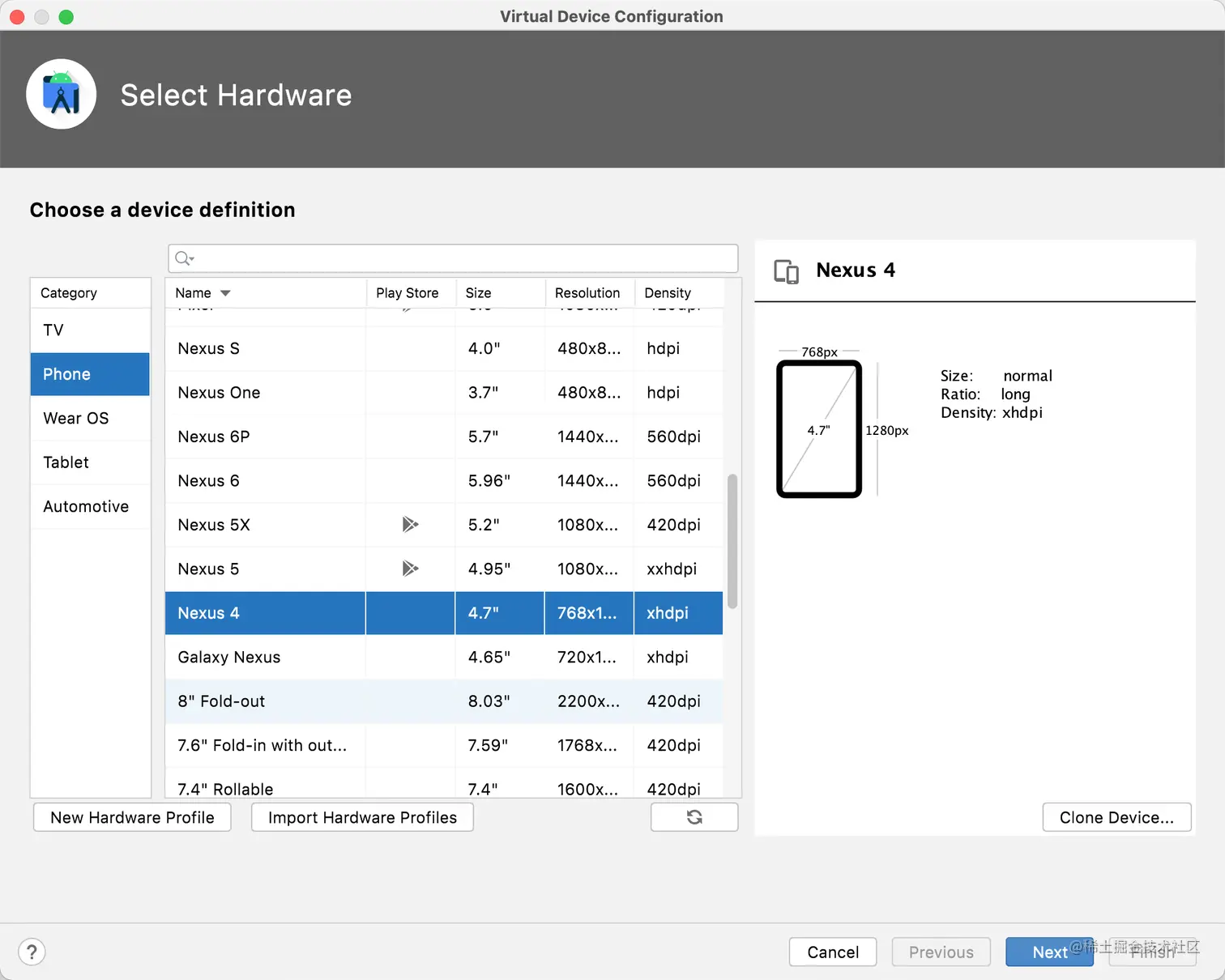This screenshot has width=1225, height=980.
Task: Select the Nexus S device row
Action: tap(444, 349)
